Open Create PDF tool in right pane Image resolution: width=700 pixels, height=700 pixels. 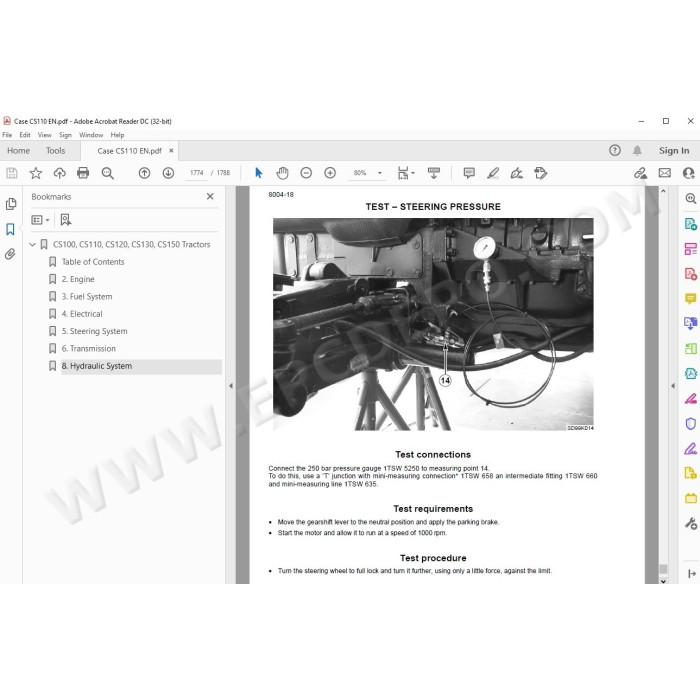pyautogui.click(x=691, y=274)
